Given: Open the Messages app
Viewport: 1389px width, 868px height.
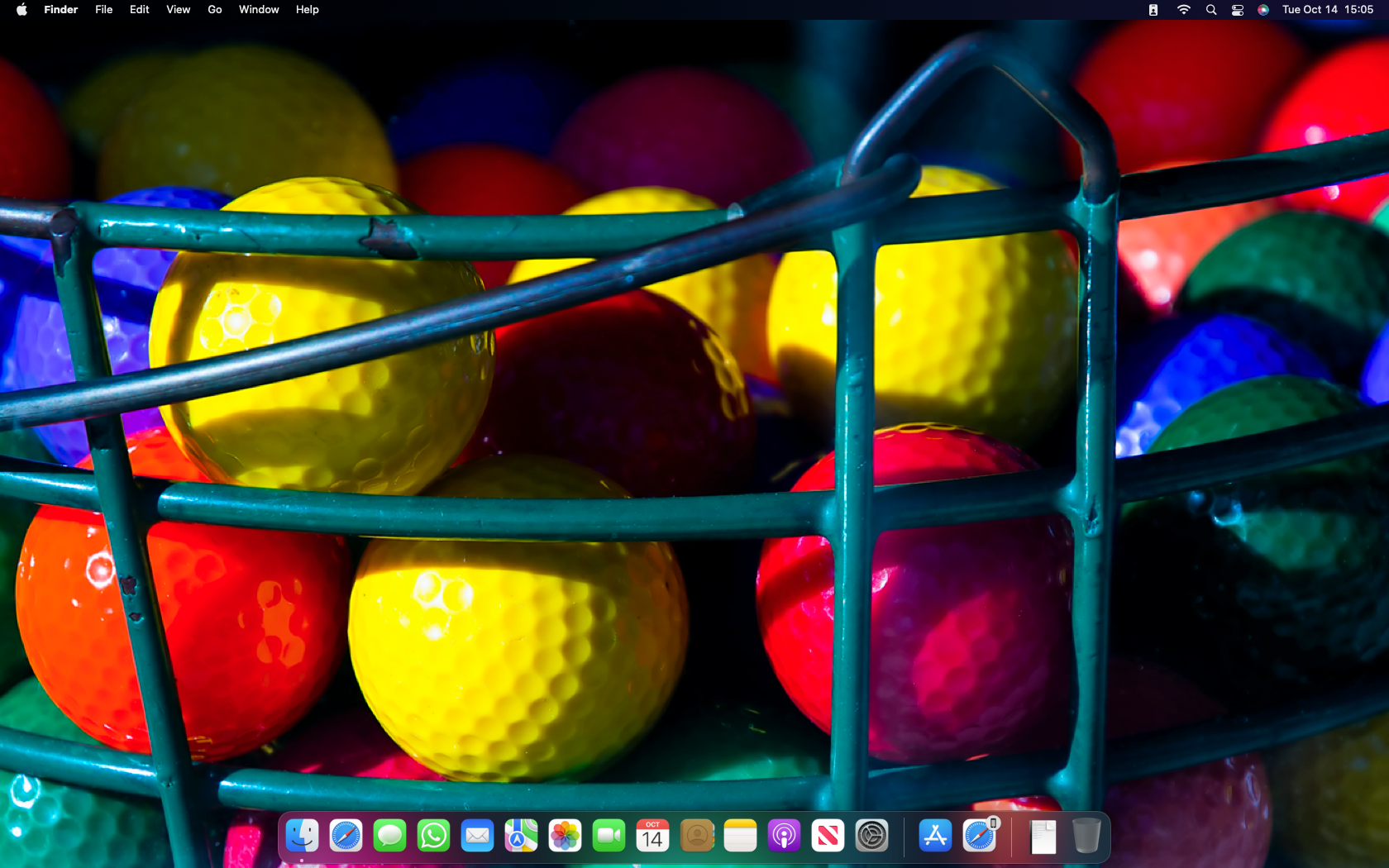Looking at the screenshot, I should (x=389, y=836).
